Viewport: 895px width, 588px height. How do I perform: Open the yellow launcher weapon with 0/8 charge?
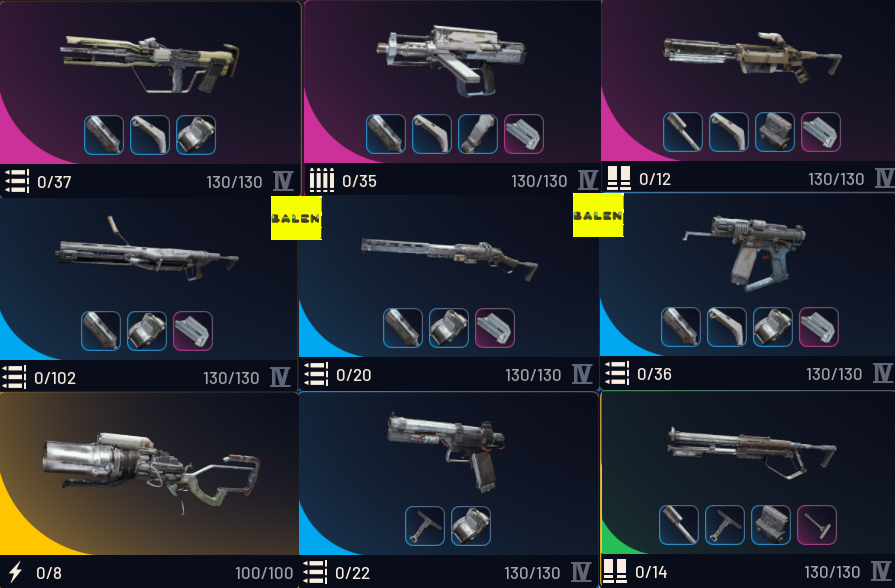coord(149,490)
